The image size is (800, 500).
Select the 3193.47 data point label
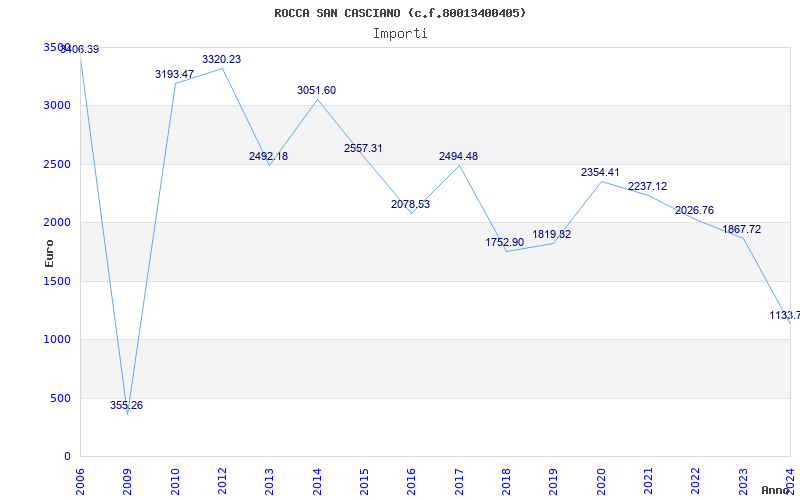click(x=174, y=75)
